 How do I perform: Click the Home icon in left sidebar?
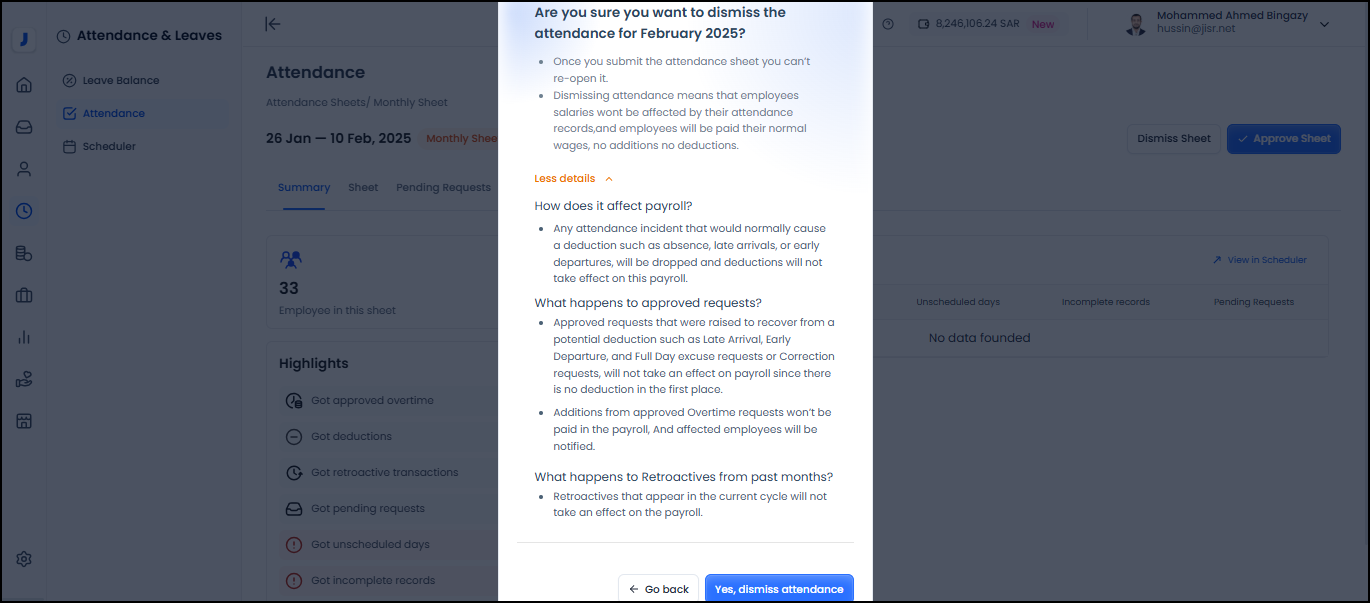(24, 85)
